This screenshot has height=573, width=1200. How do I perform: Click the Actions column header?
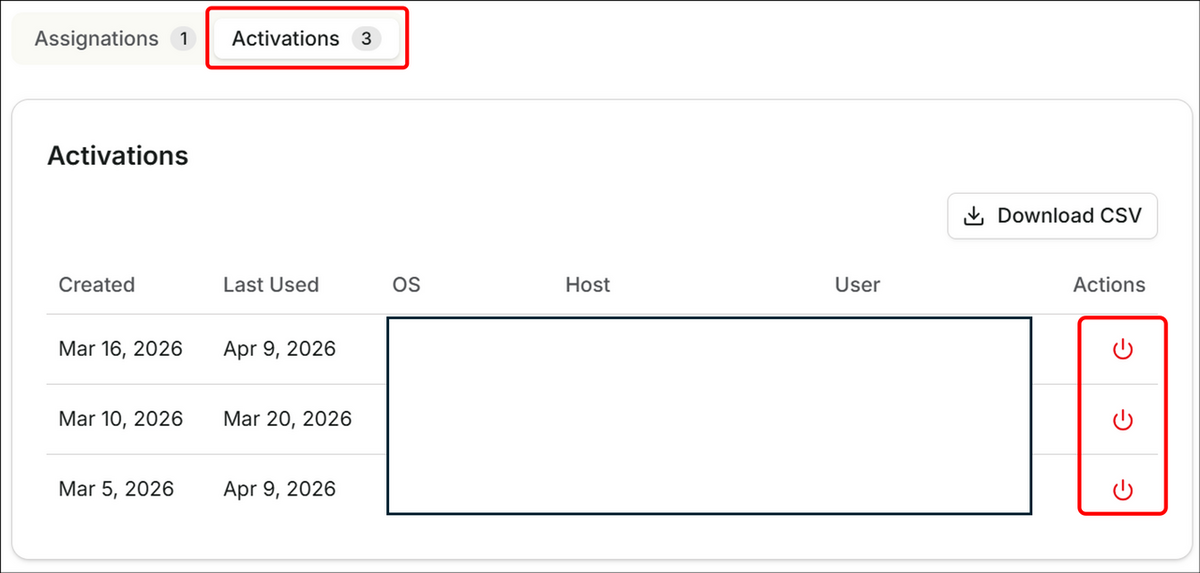pos(1109,285)
